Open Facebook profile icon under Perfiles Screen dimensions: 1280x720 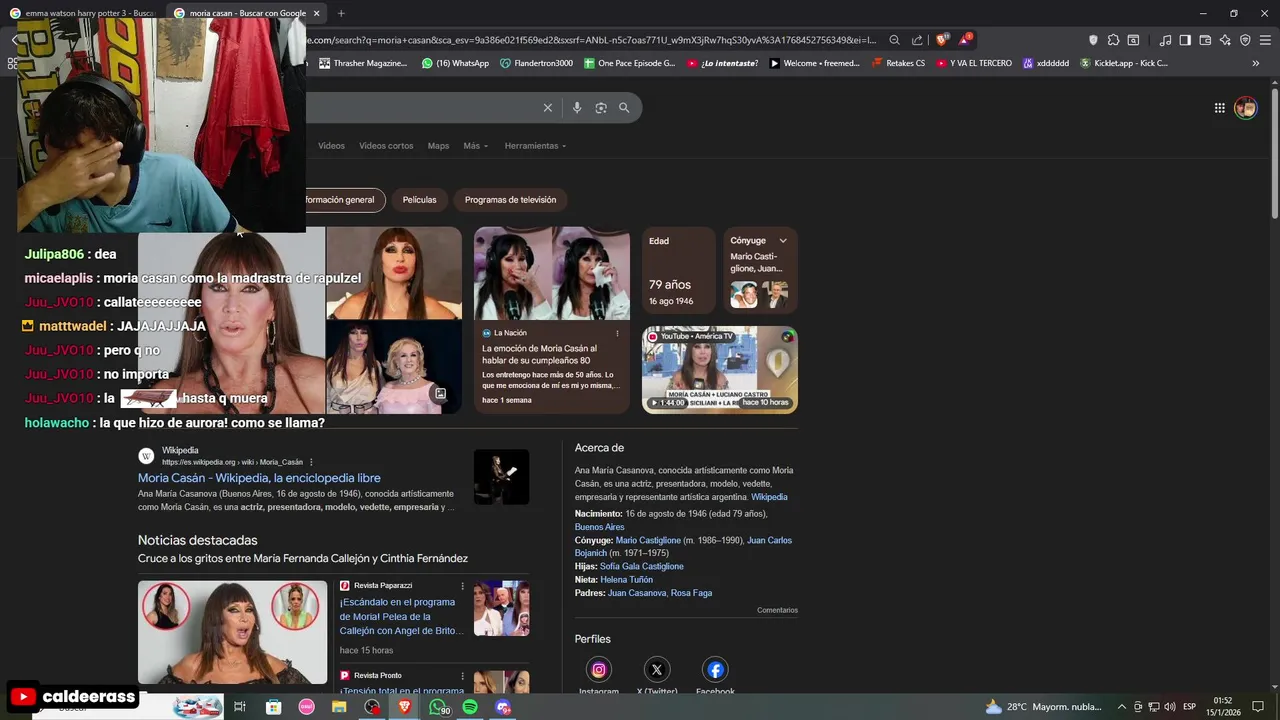tap(715, 670)
